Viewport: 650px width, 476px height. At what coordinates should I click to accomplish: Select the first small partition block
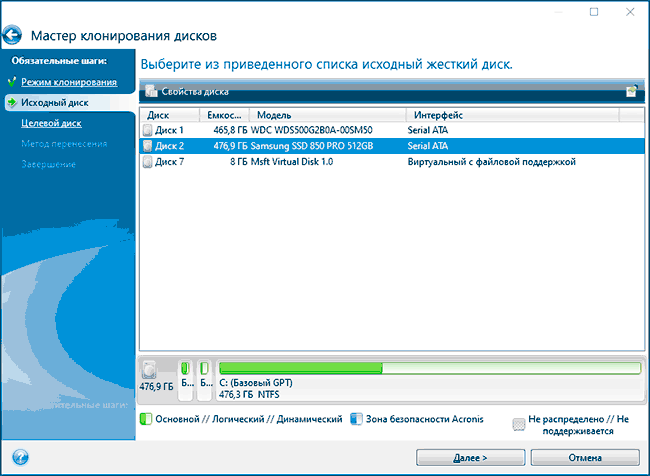click(x=185, y=369)
